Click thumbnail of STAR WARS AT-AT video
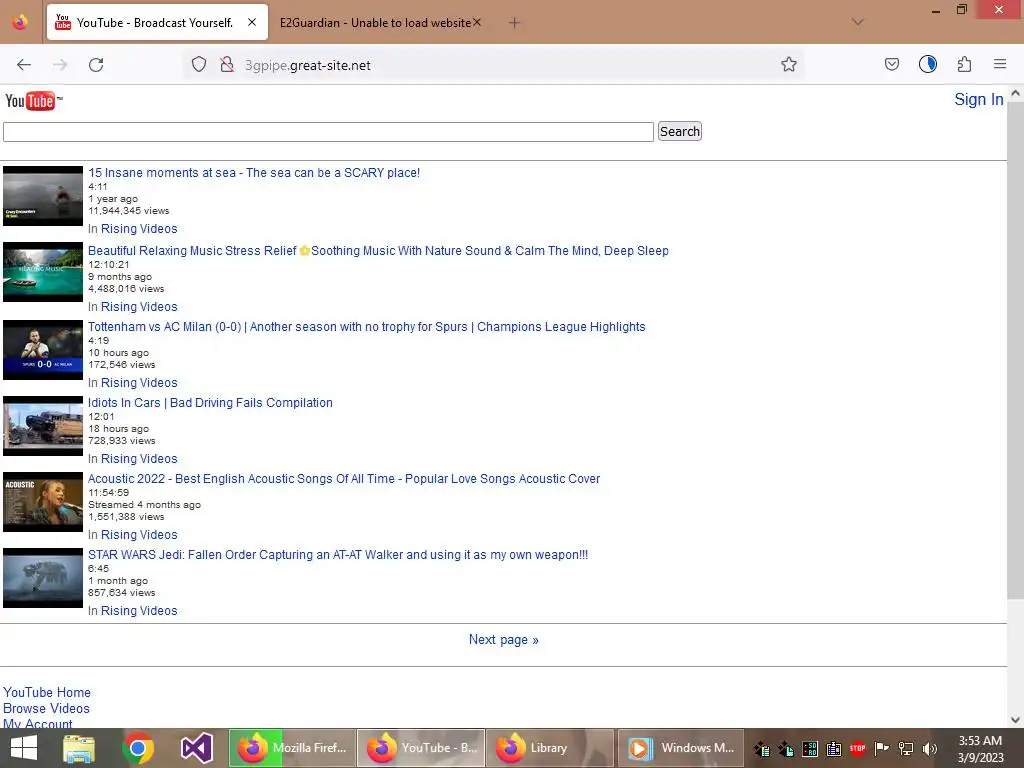The height and width of the screenshot is (768, 1024). click(43, 578)
